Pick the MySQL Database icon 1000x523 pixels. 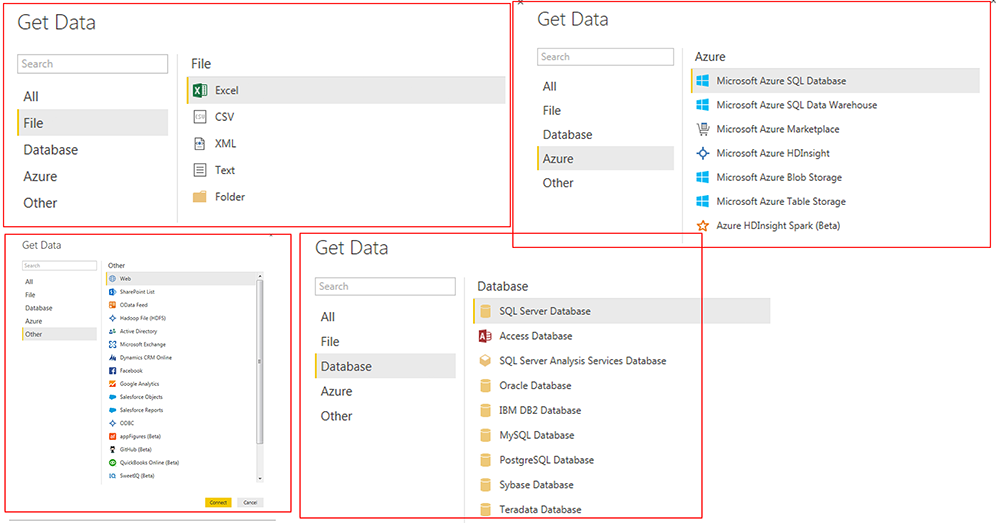point(485,436)
